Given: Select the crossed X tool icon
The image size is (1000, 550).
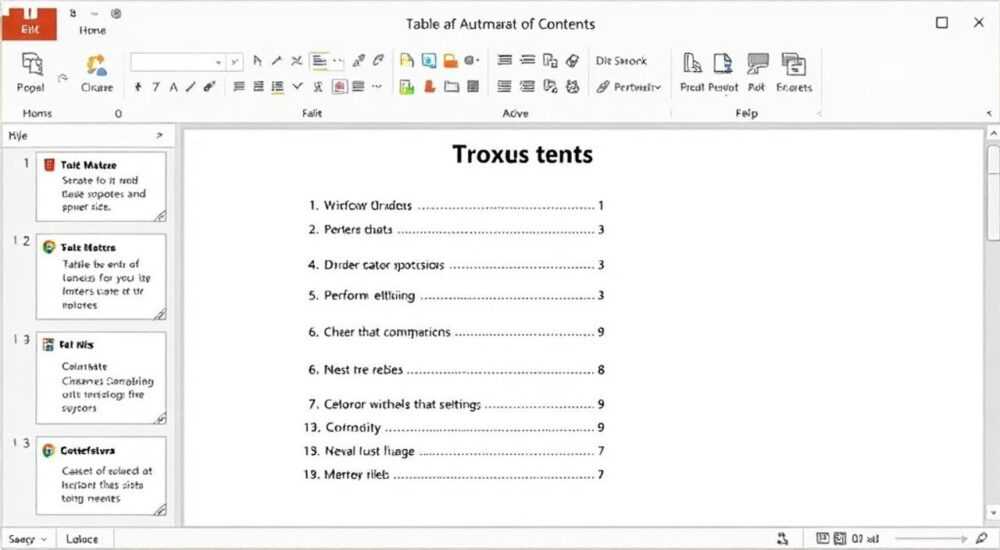Looking at the screenshot, I should tap(297, 61).
